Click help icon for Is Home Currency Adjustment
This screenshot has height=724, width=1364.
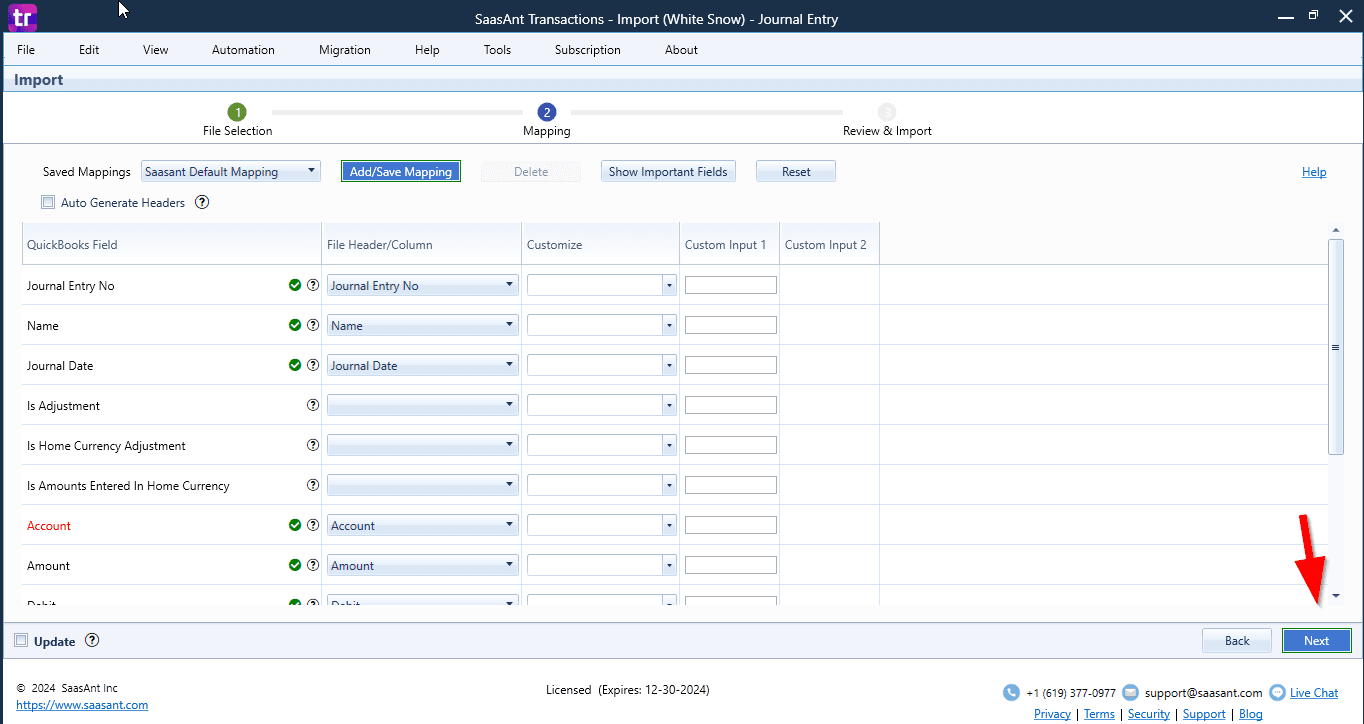coord(313,445)
